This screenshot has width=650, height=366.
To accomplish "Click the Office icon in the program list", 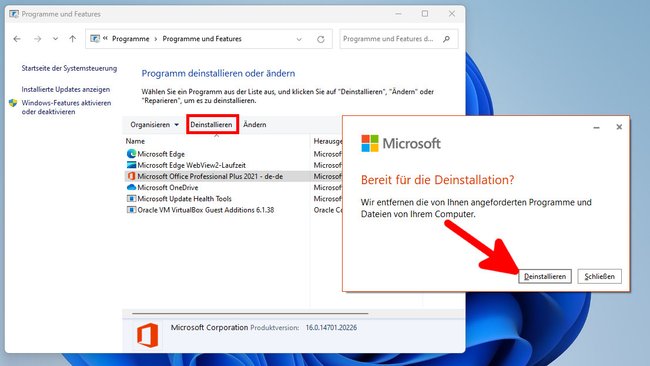I will coord(131,176).
